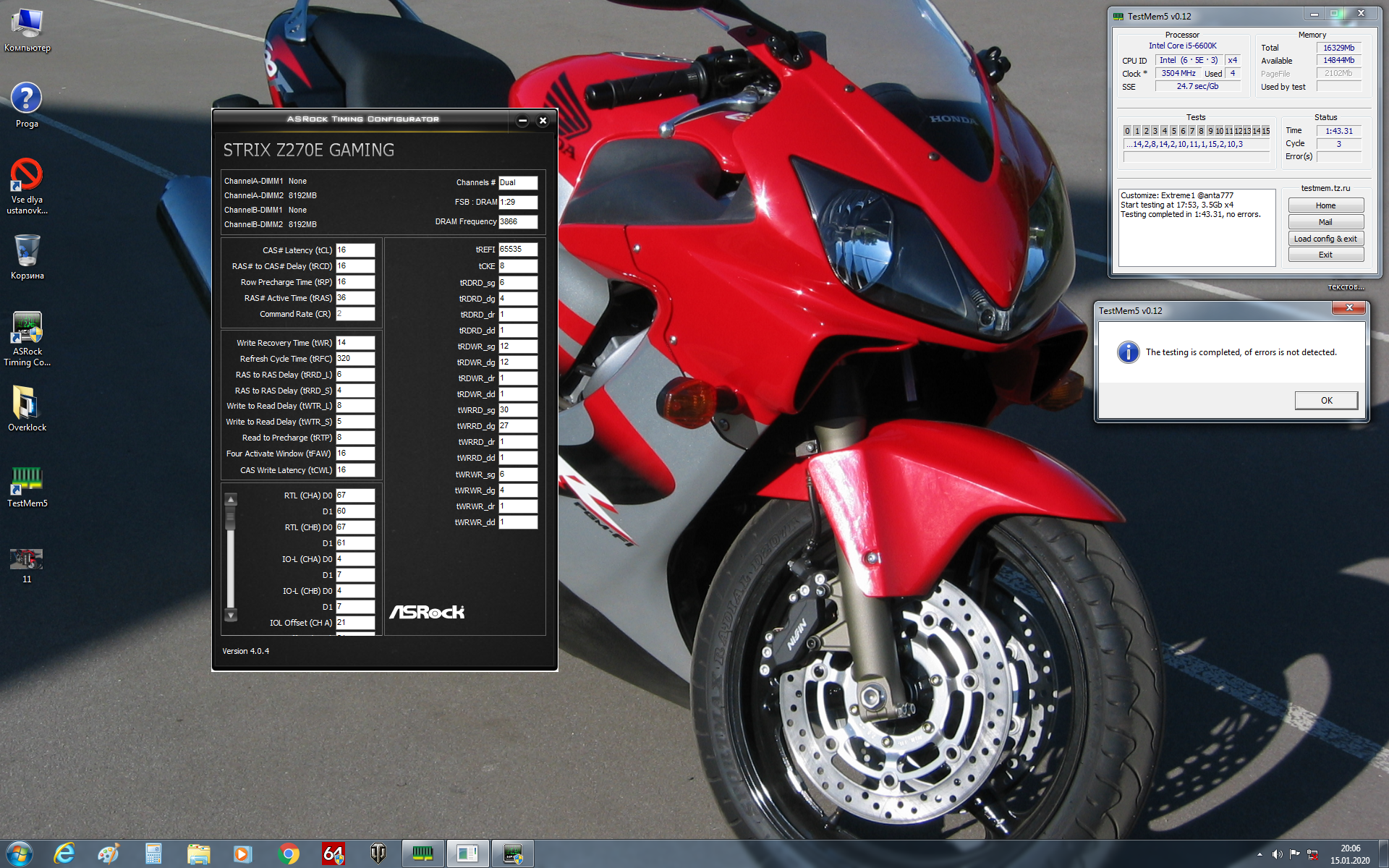This screenshot has height=868, width=1389.
Task: Open the Overklock folder icon
Action: pyautogui.click(x=27, y=404)
